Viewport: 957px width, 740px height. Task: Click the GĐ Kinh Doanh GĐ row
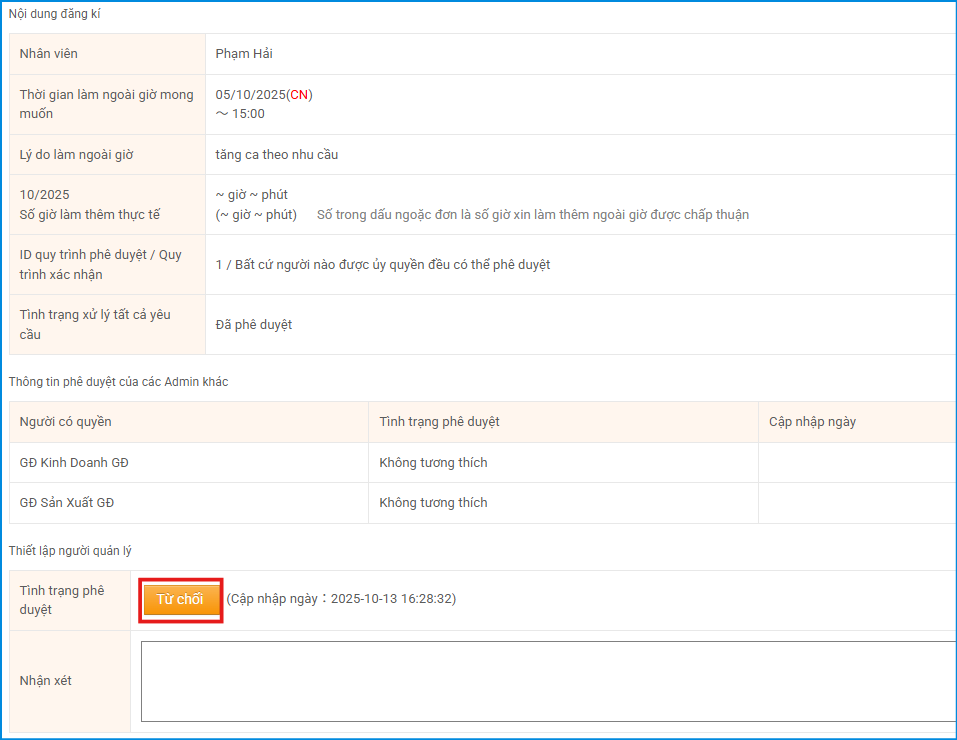pyautogui.click(x=74, y=463)
